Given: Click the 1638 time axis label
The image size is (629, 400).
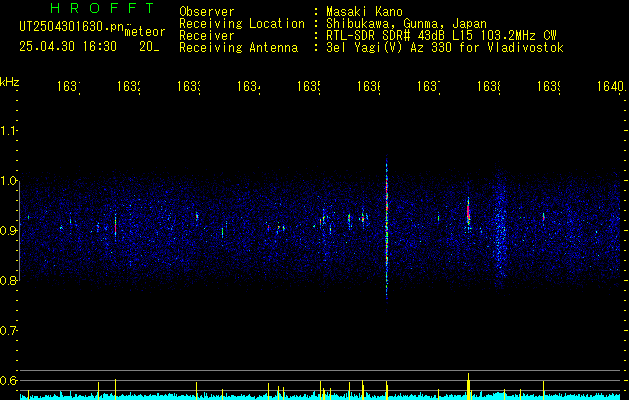Looking at the screenshot, I should click(489, 86).
